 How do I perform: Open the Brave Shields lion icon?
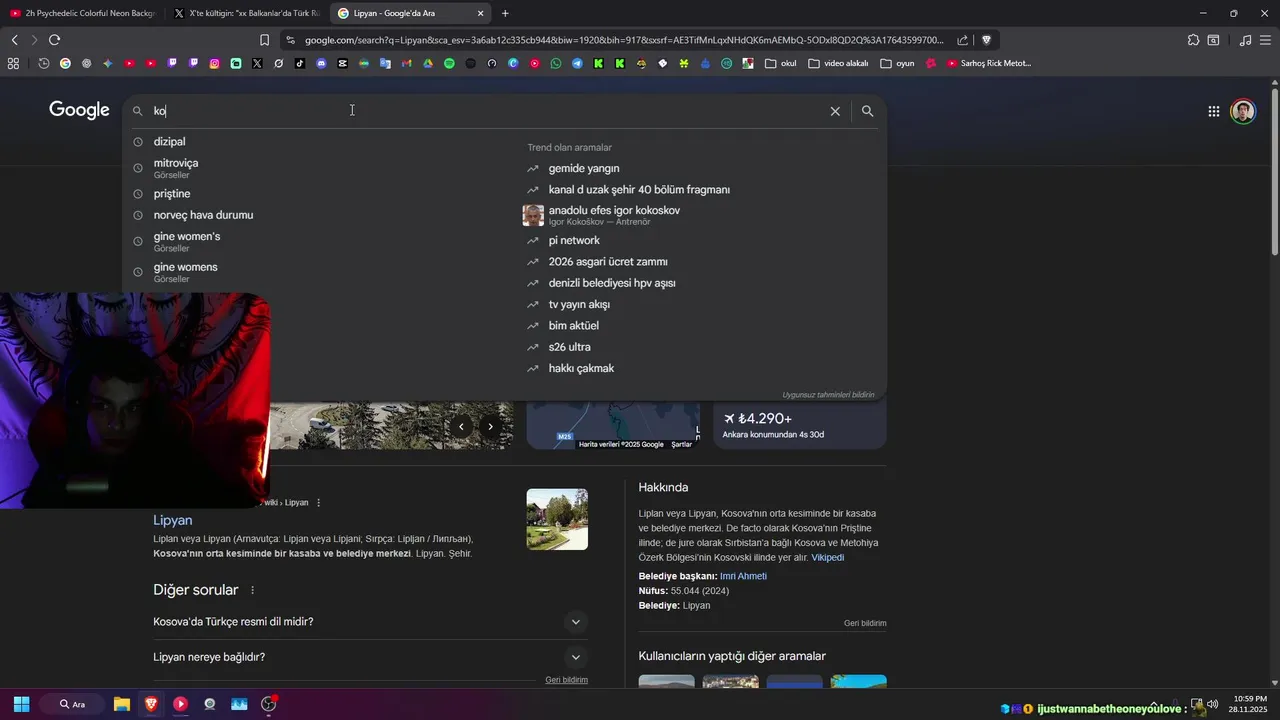point(986,40)
